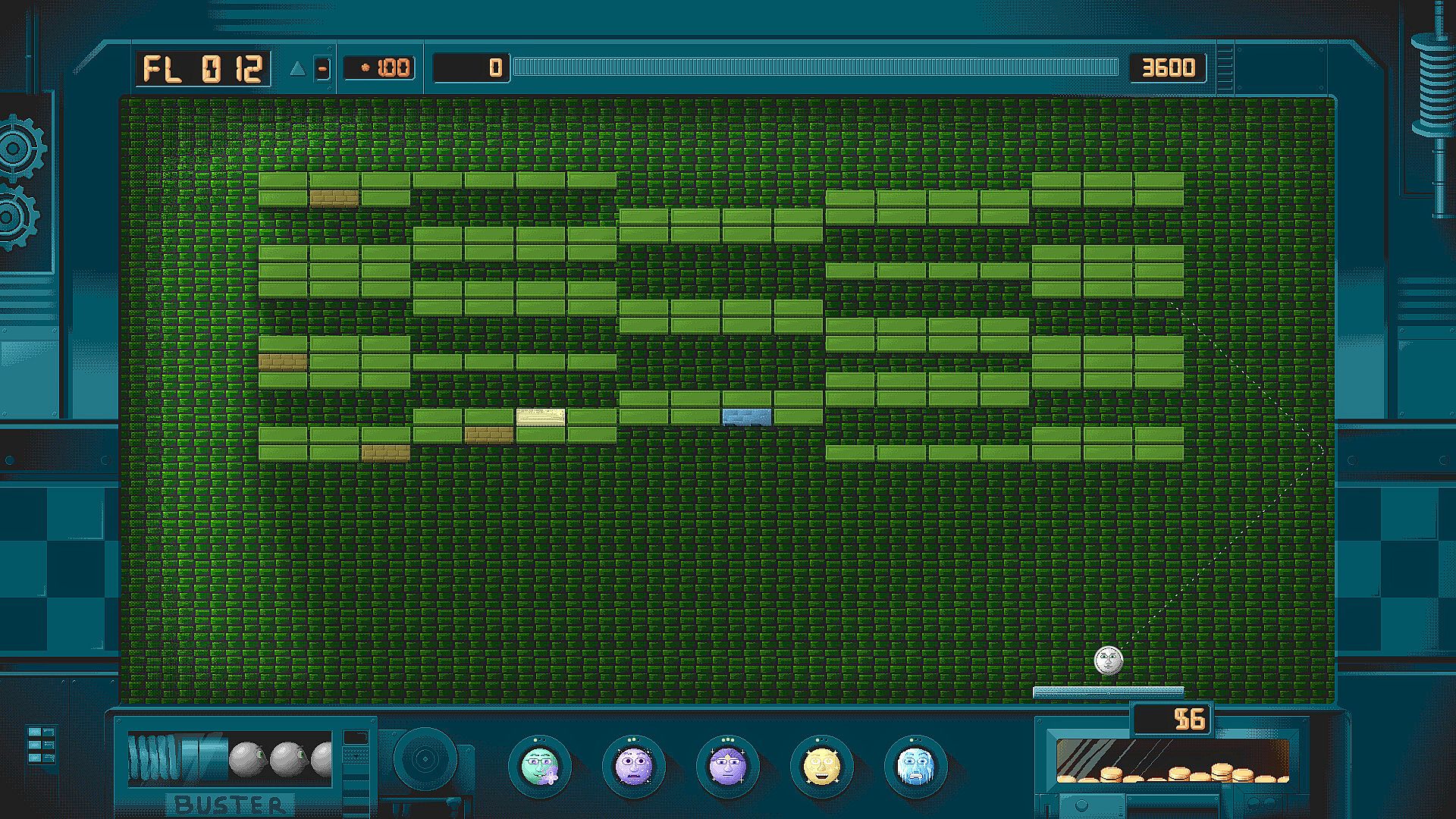Select the sad purple face character icon
The image size is (1456, 819).
(633, 766)
